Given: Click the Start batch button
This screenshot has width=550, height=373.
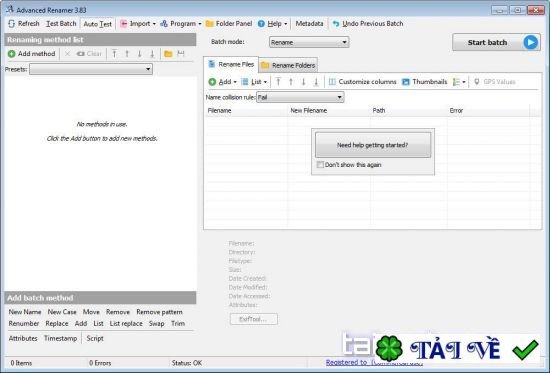Looking at the screenshot, I should [x=496, y=42].
